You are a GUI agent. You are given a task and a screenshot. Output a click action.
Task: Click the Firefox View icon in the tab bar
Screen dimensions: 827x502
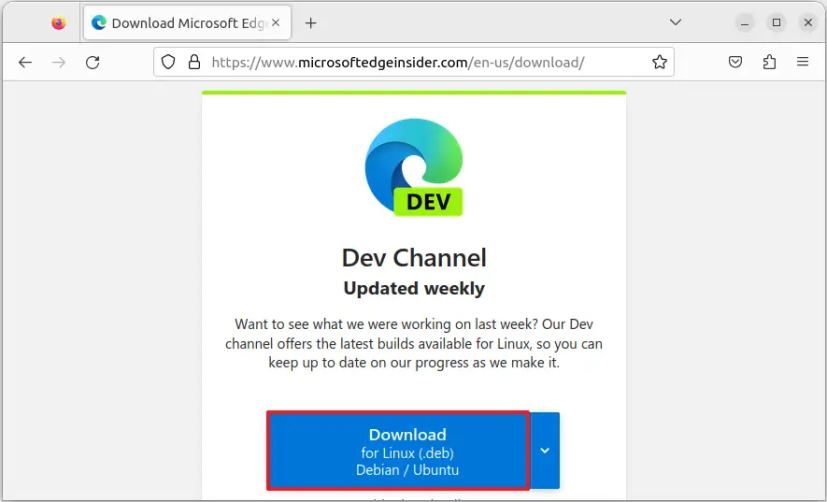coord(58,23)
